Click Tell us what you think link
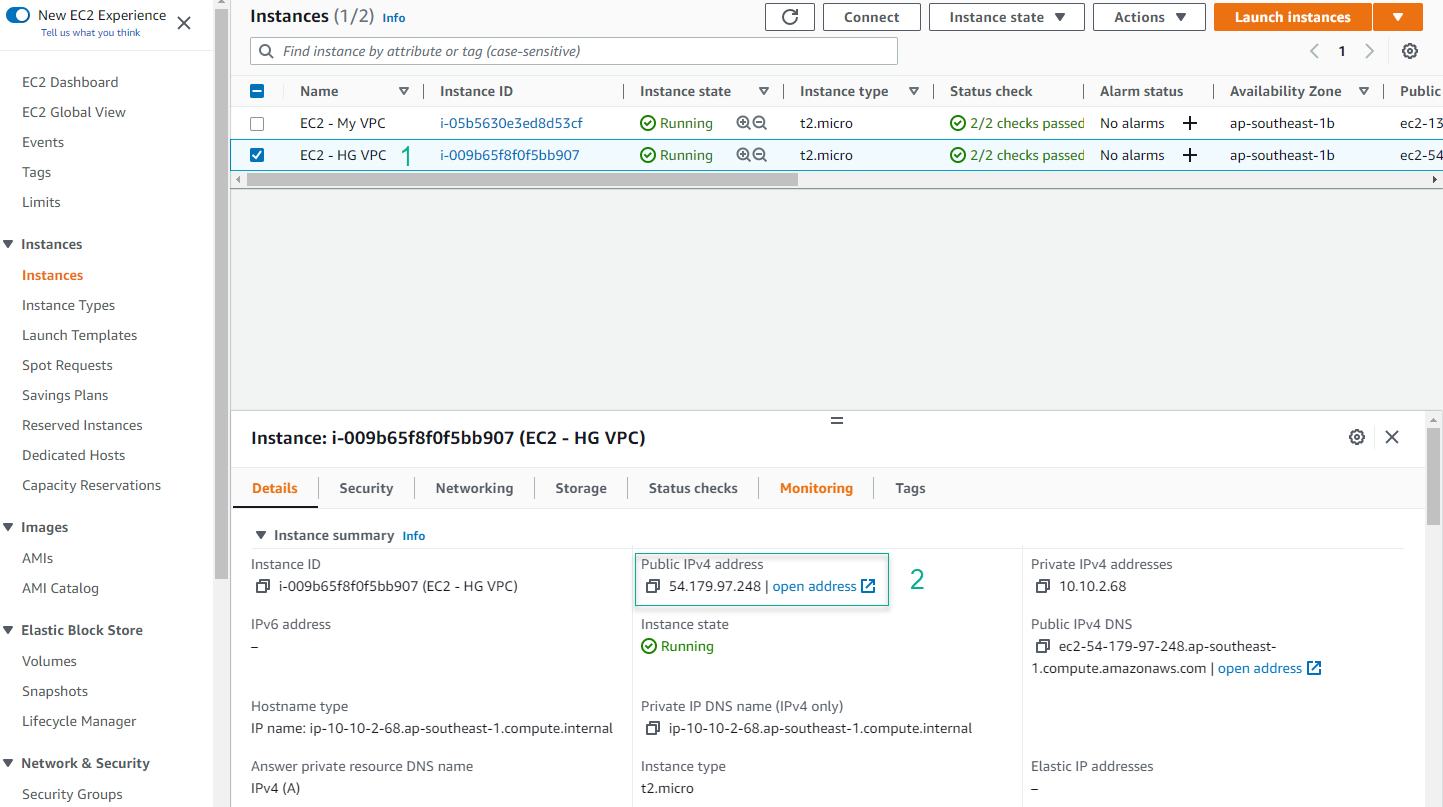 (90, 33)
